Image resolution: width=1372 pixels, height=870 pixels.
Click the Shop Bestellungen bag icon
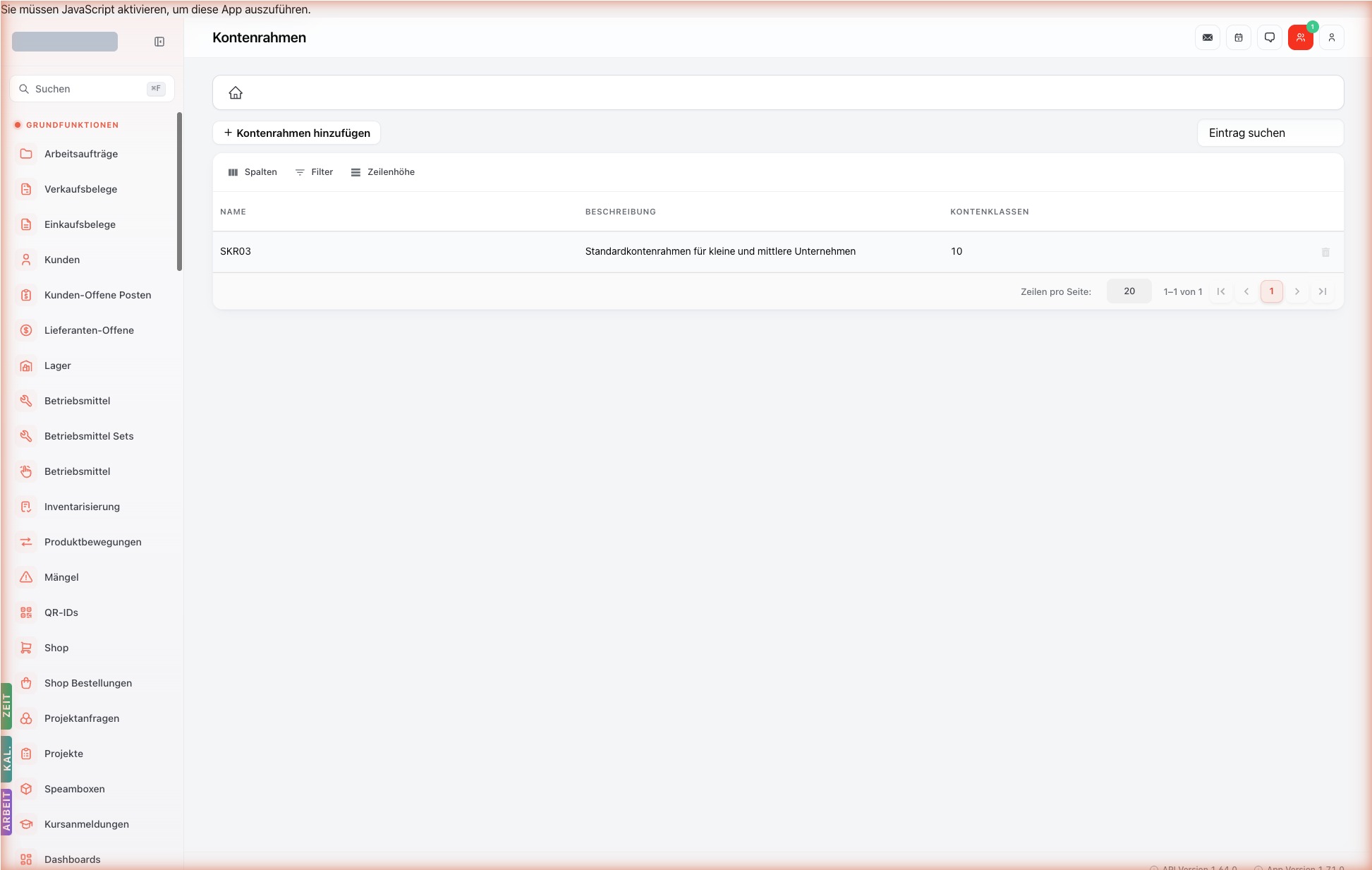pyautogui.click(x=26, y=683)
